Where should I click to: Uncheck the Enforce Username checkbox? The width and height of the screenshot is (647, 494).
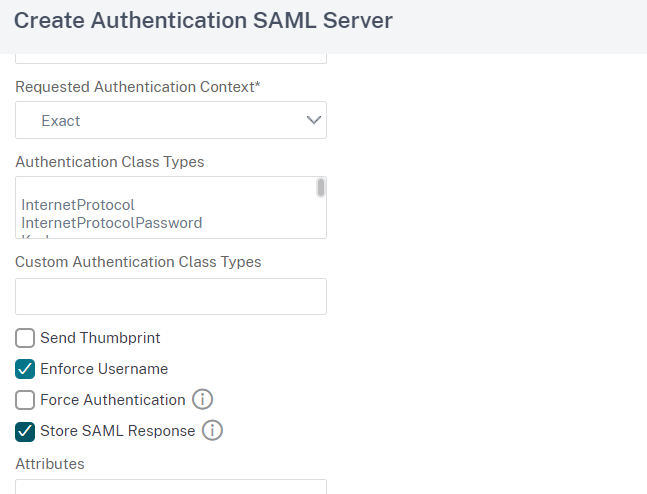tap(25, 369)
